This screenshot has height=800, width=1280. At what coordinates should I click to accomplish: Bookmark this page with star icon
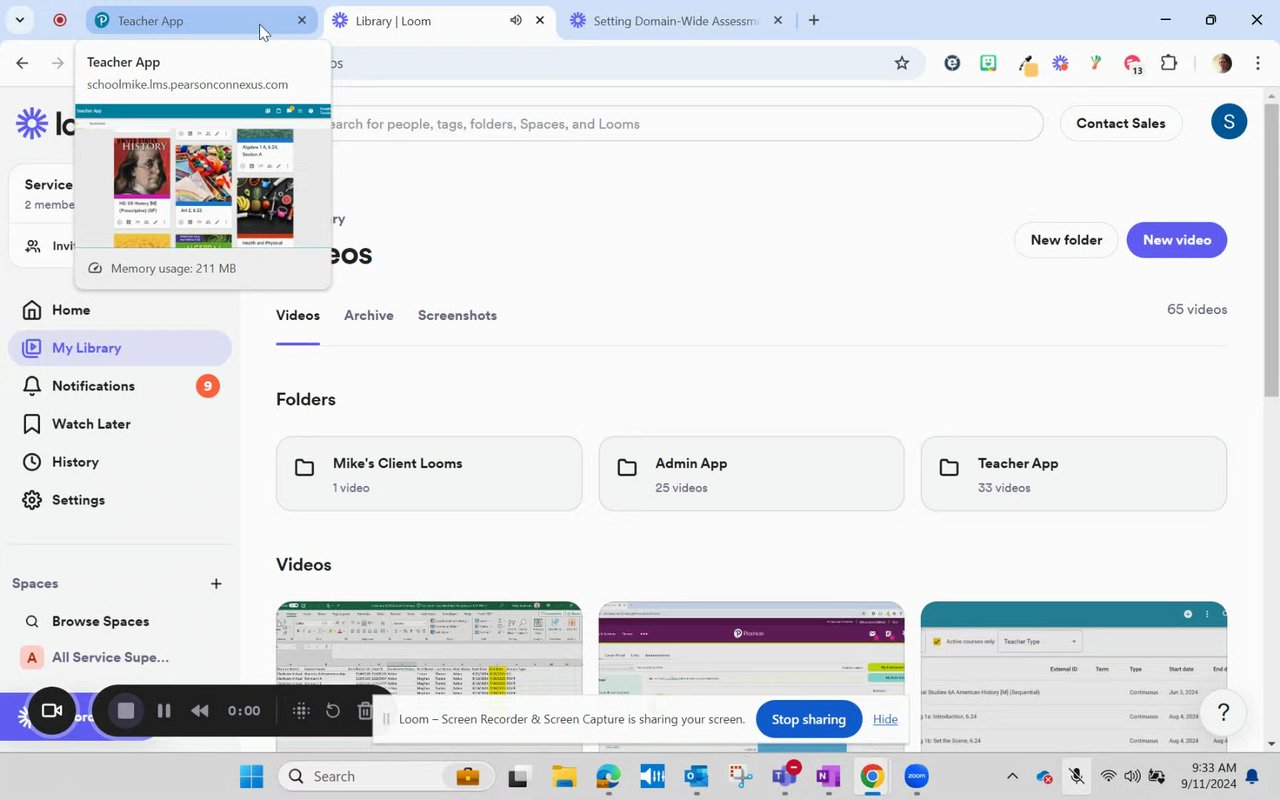(x=902, y=63)
